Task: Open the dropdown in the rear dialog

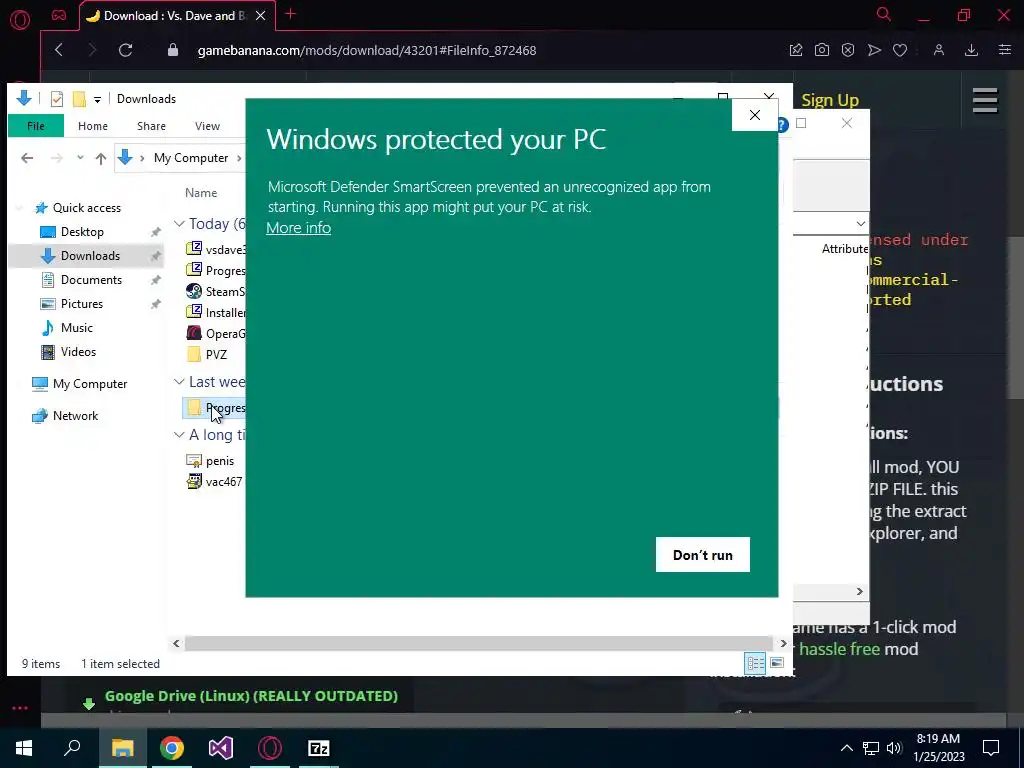Action: [861, 224]
